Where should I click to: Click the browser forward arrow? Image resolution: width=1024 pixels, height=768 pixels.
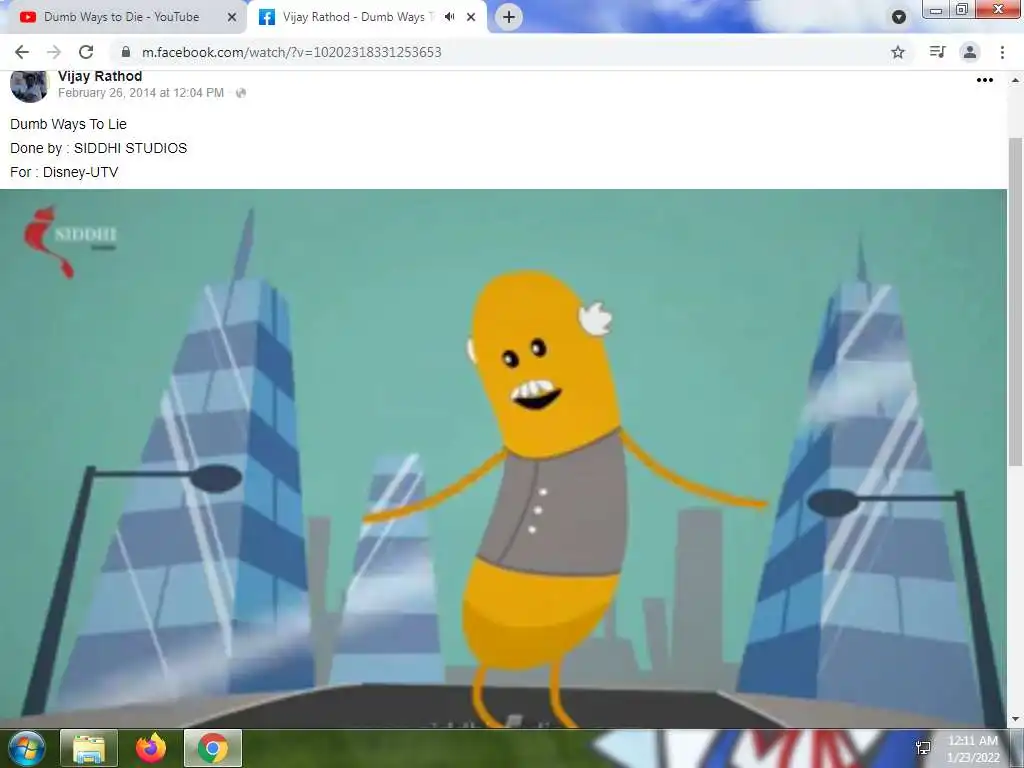coord(54,52)
